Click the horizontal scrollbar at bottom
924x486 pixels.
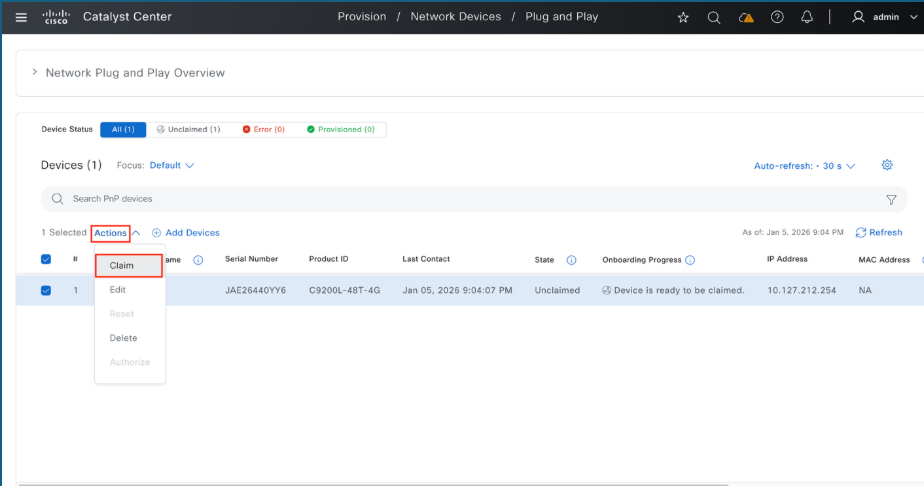tap(372, 484)
